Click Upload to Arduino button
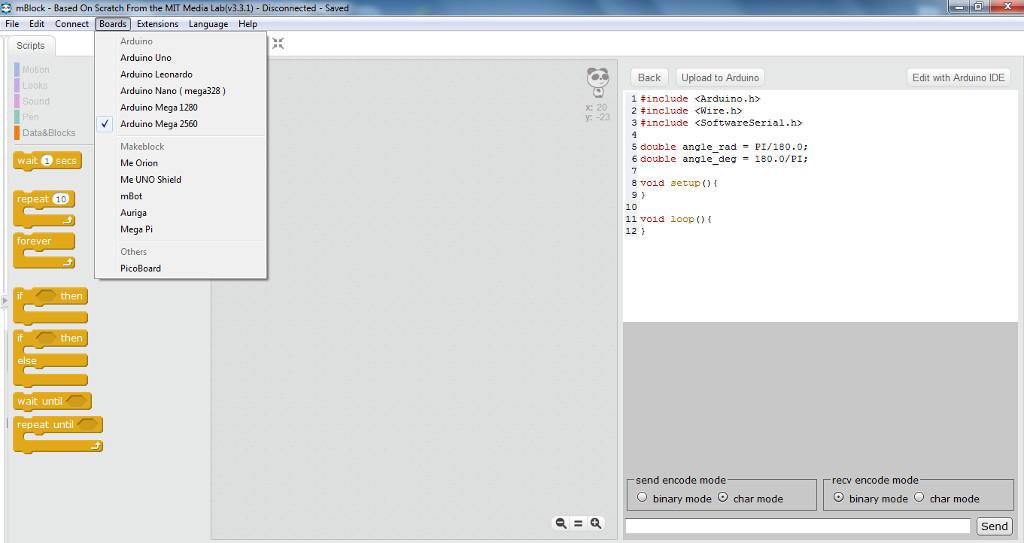The image size is (1024, 543). [x=720, y=77]
